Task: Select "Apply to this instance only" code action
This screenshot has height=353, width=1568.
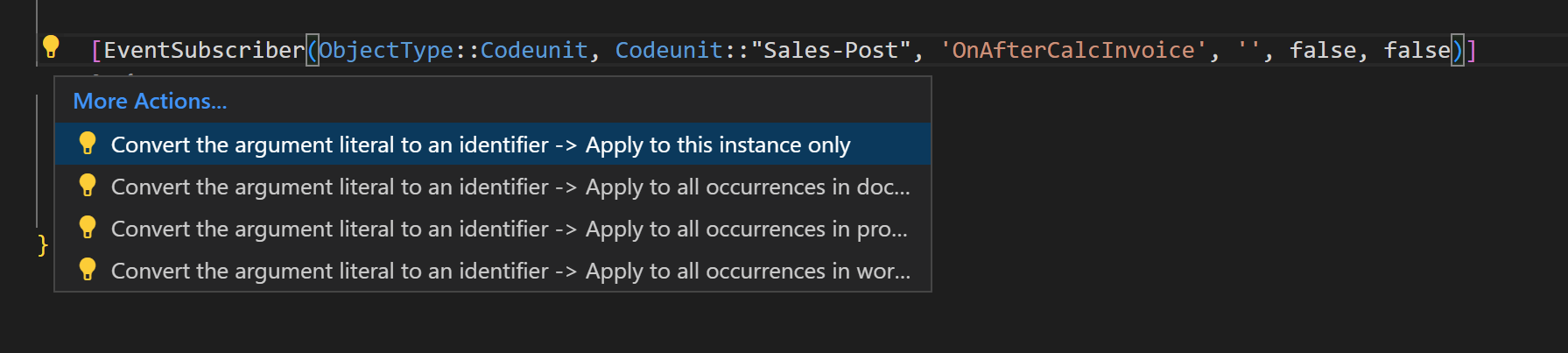Action: (481, 145)
